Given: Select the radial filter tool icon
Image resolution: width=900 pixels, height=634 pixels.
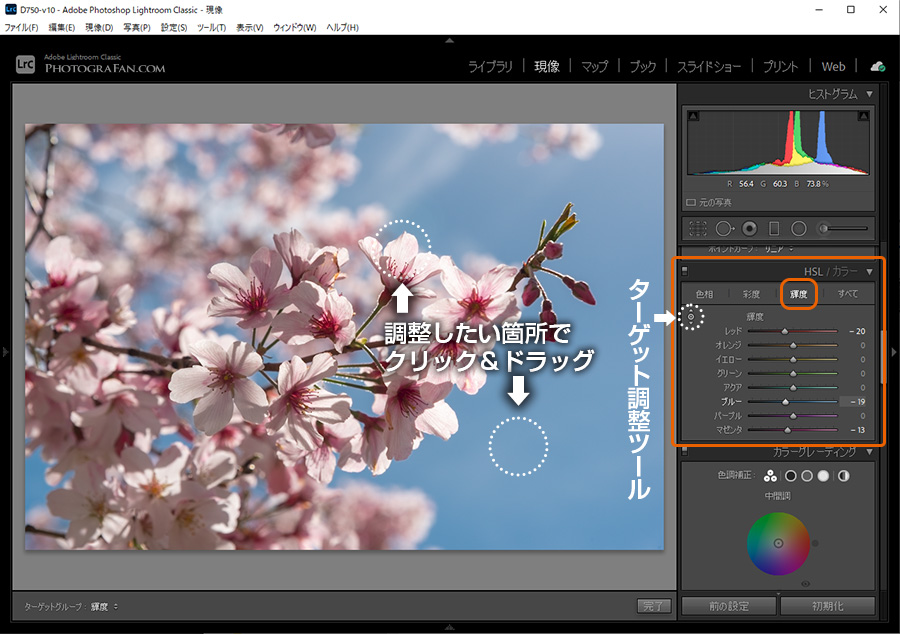Looking at the screenshot, I should click(798, 228).
